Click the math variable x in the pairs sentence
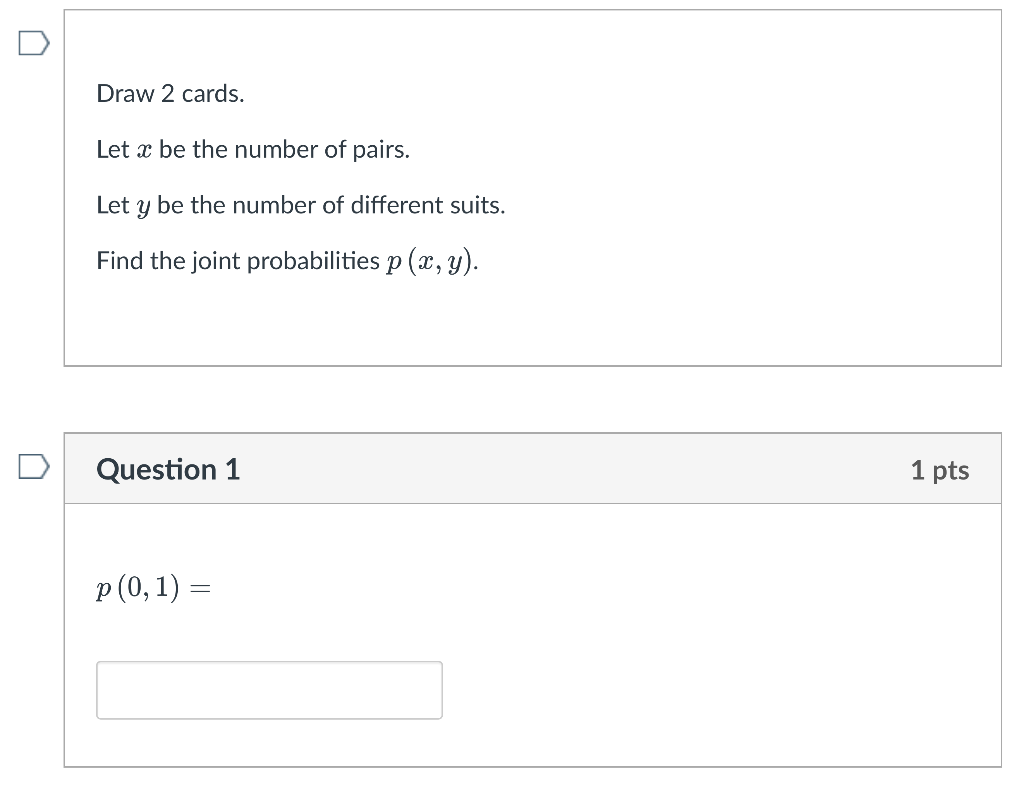The height and width of the screenshot is (794, 1024). (x=144, y=151)
